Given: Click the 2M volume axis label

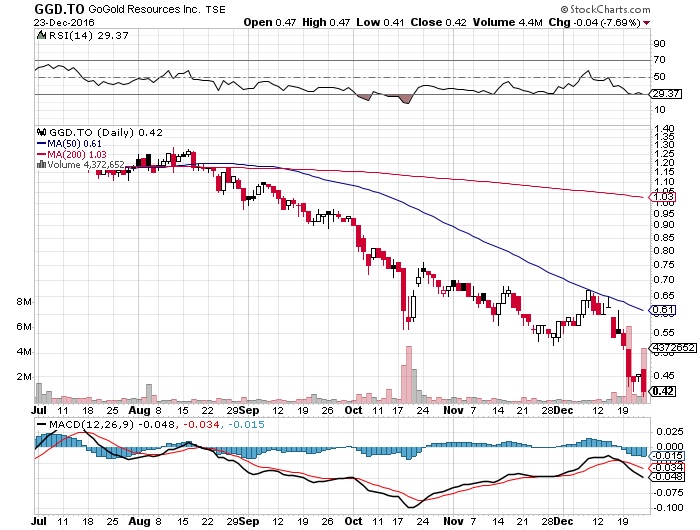Looking at the screenshot, I should coord(24,377).
